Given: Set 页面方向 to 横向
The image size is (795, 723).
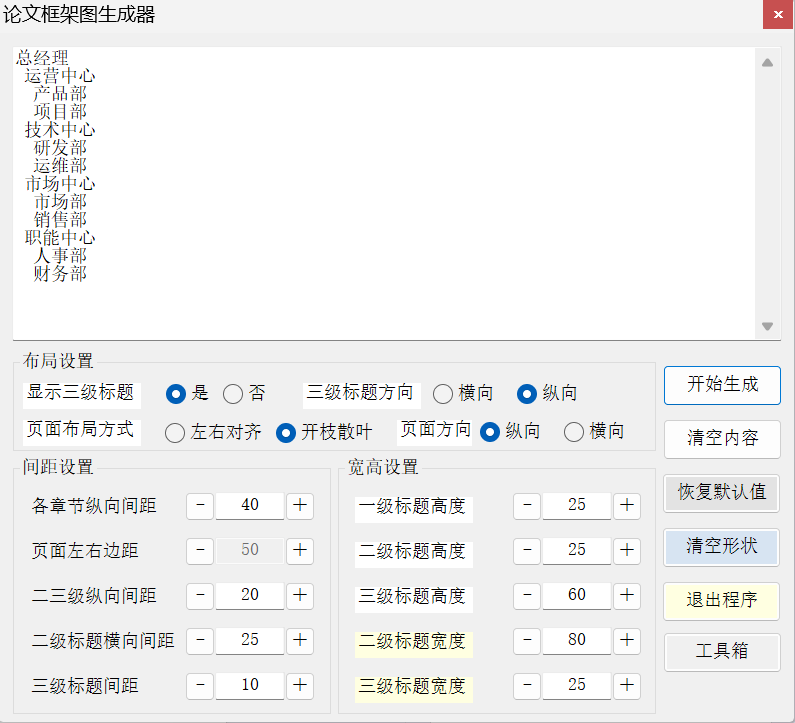Looking at the screenshot, I should 574,432.
